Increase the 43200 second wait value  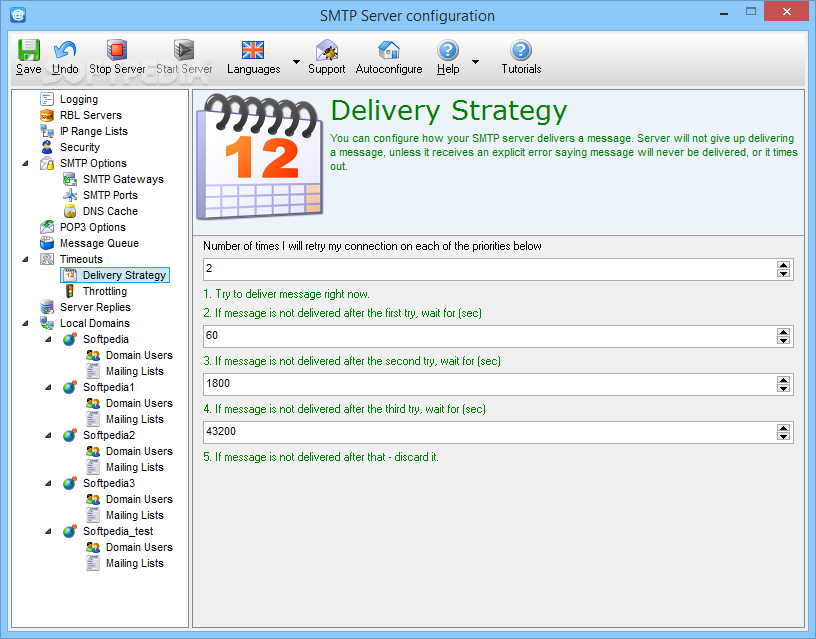[x=783, y=428]
